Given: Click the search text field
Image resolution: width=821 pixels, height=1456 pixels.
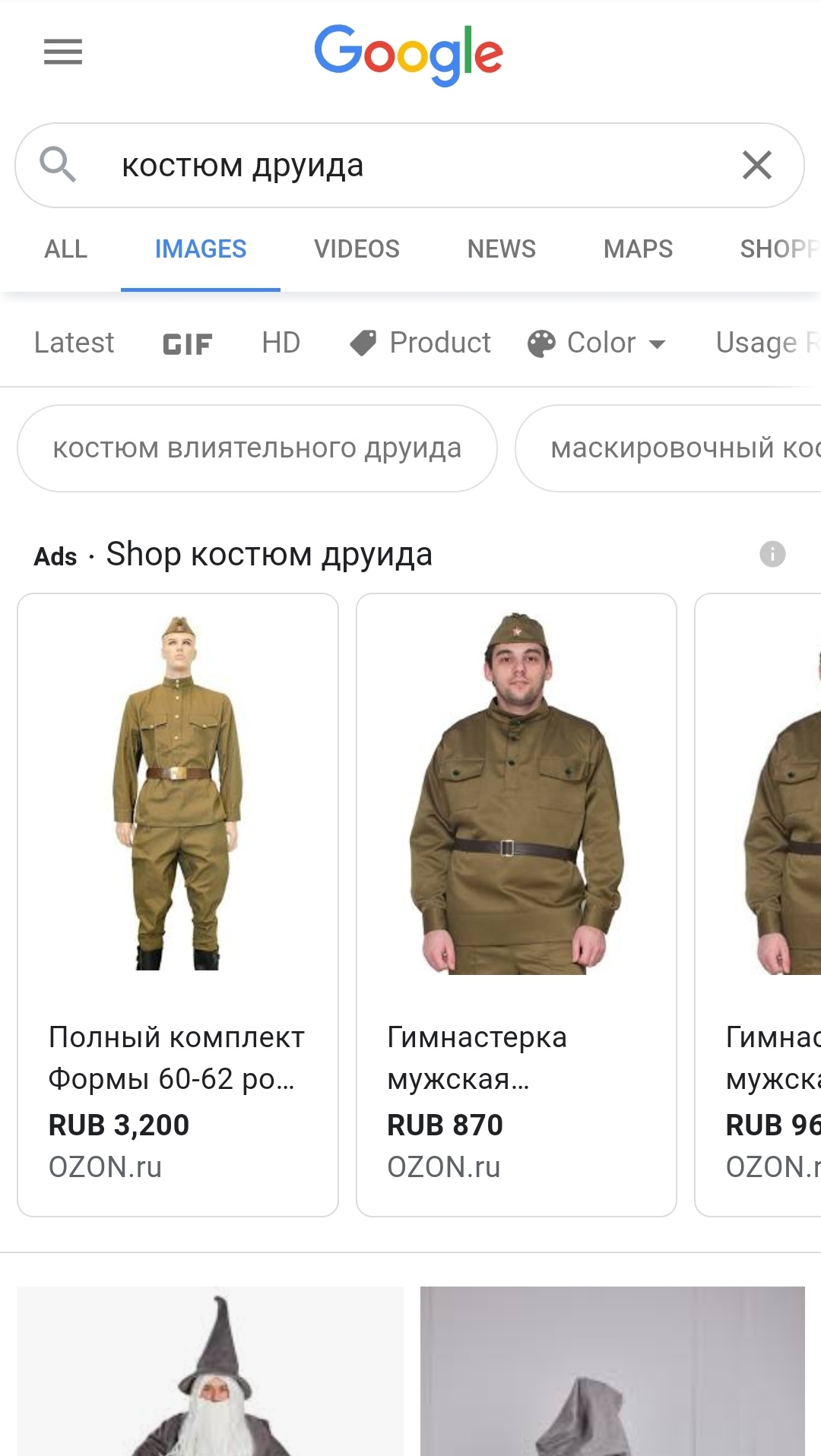Looking at the screenshot, I should point(410,166).
